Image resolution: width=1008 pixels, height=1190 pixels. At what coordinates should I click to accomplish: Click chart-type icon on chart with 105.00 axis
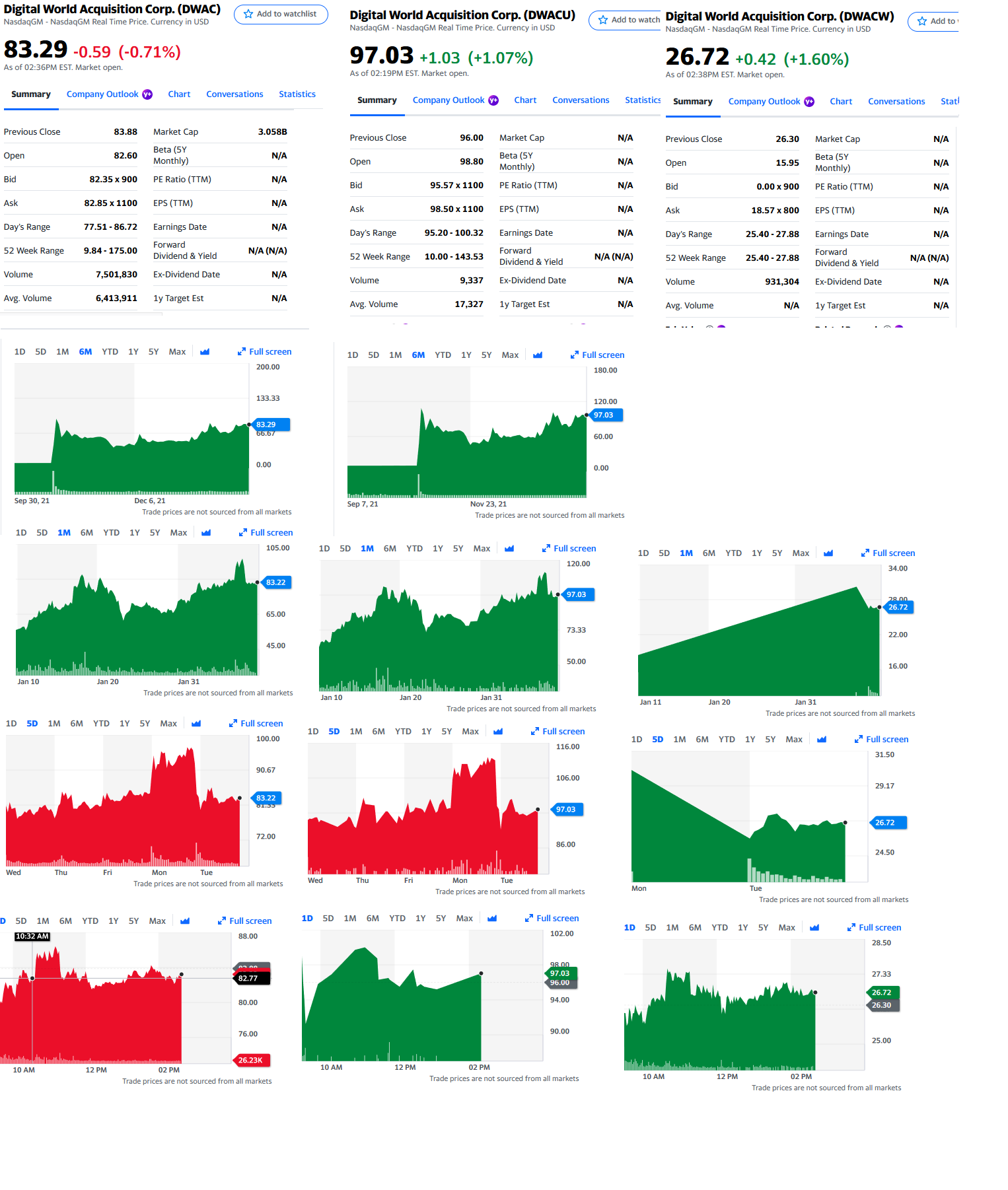coord(206,533)
